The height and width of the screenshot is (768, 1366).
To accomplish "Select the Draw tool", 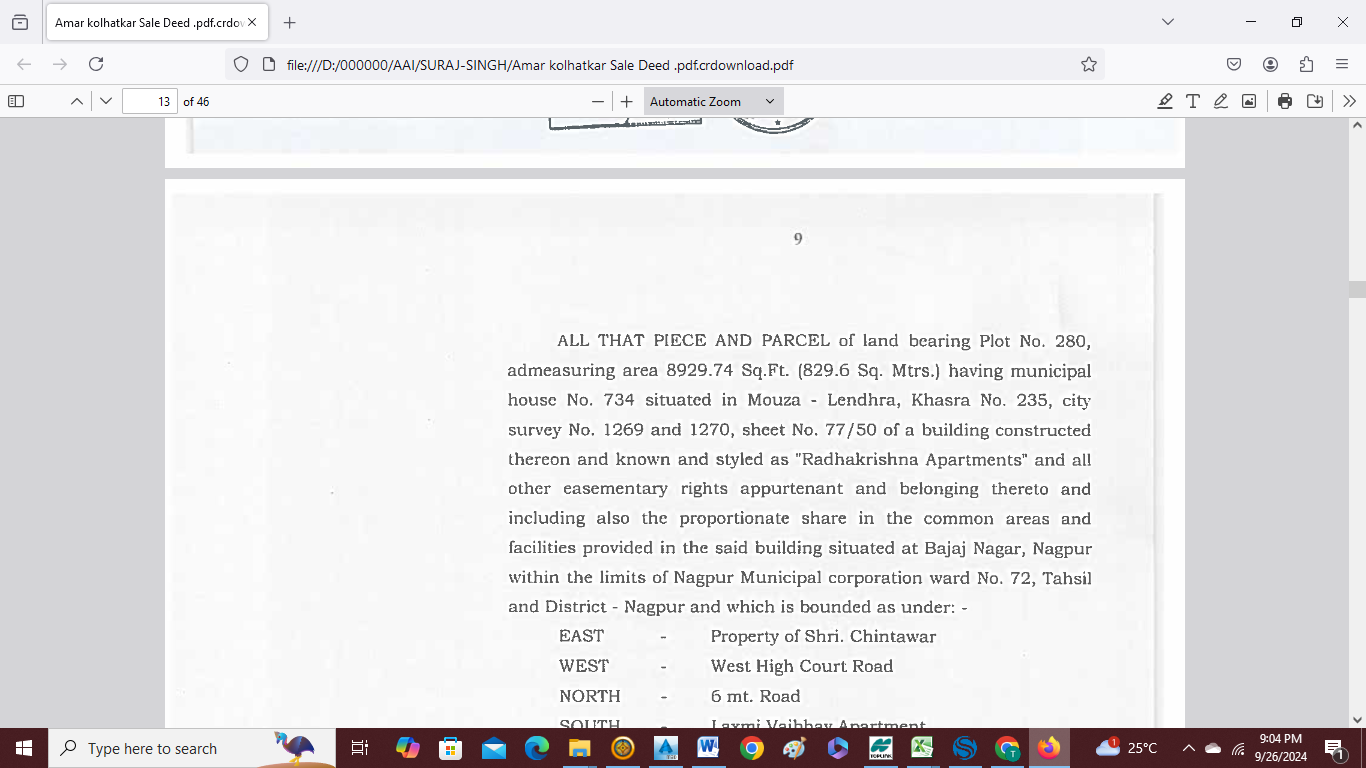I will pyautogui.click(x=1221, y=101).
